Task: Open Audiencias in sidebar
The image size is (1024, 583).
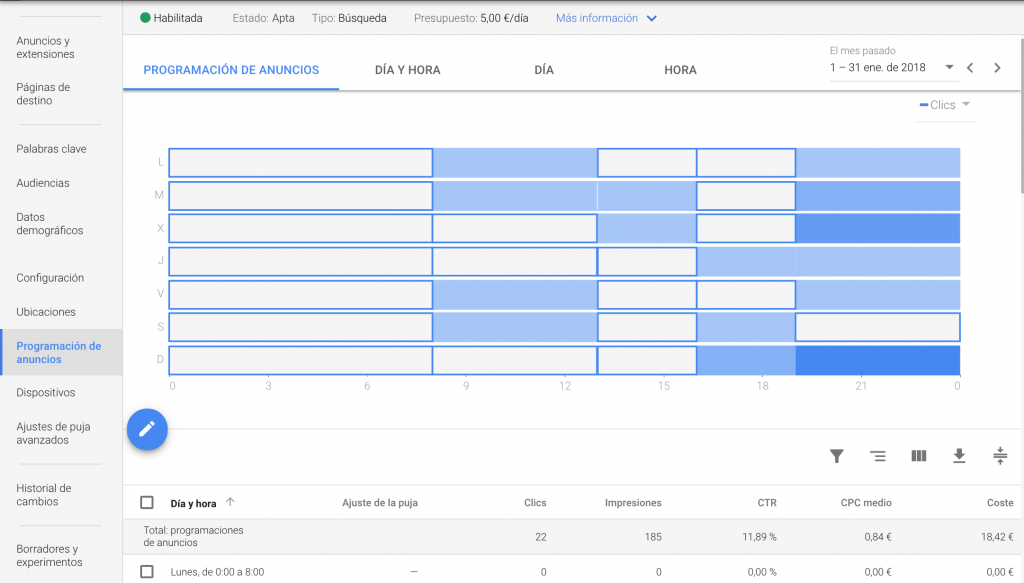Action: 42,183
